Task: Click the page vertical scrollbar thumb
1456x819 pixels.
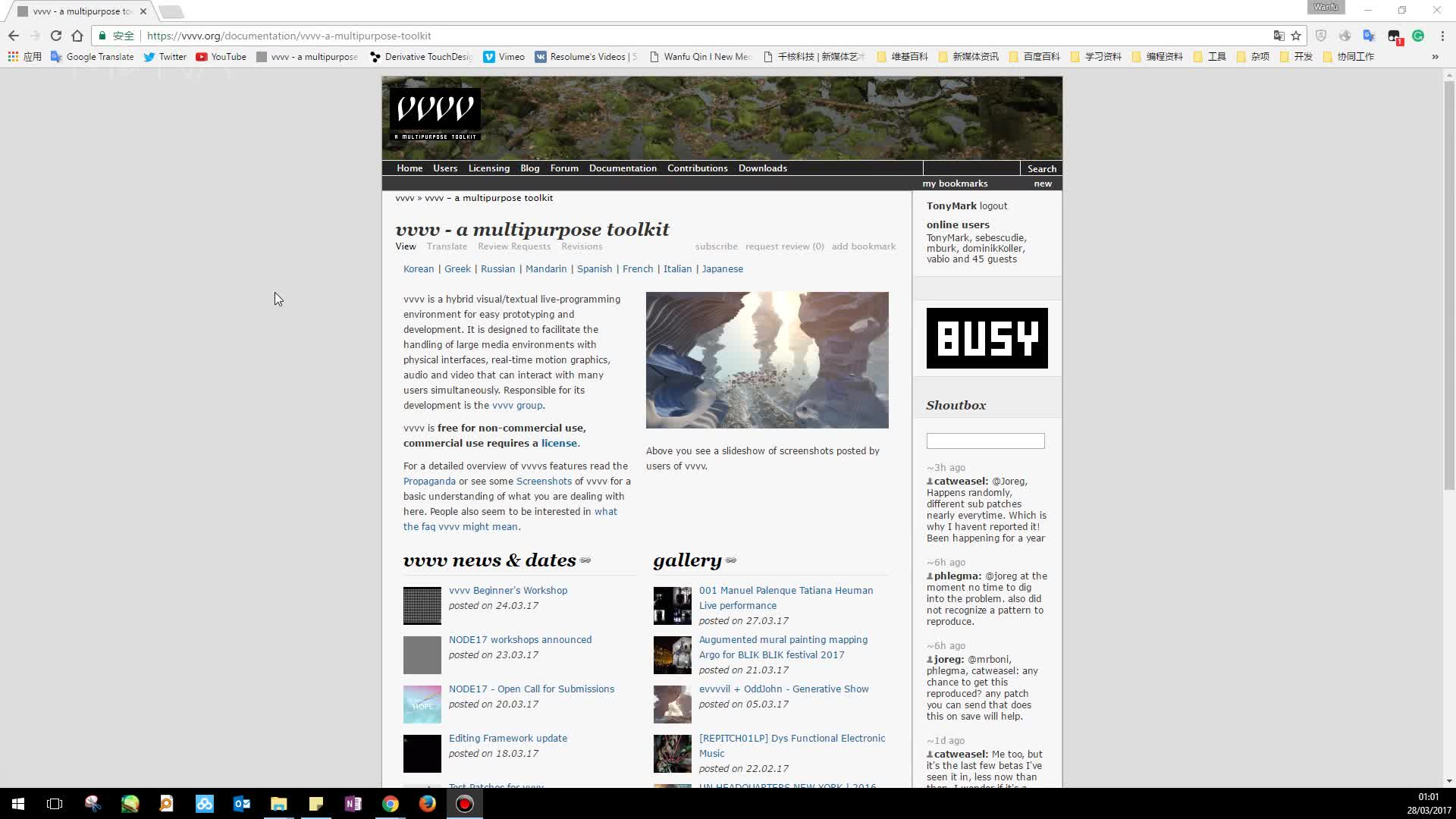Action: 1449,284
